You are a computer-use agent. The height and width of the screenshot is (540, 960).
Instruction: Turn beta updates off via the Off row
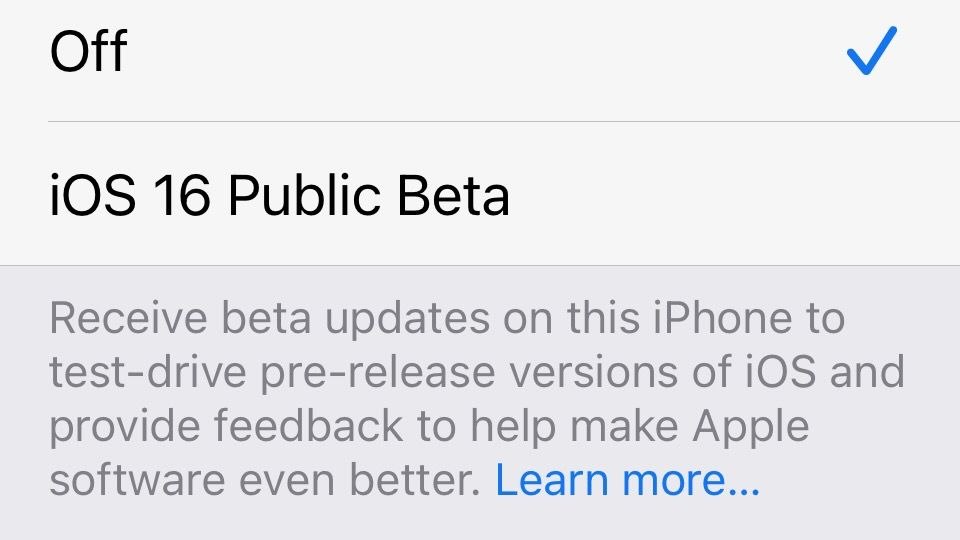480,61
